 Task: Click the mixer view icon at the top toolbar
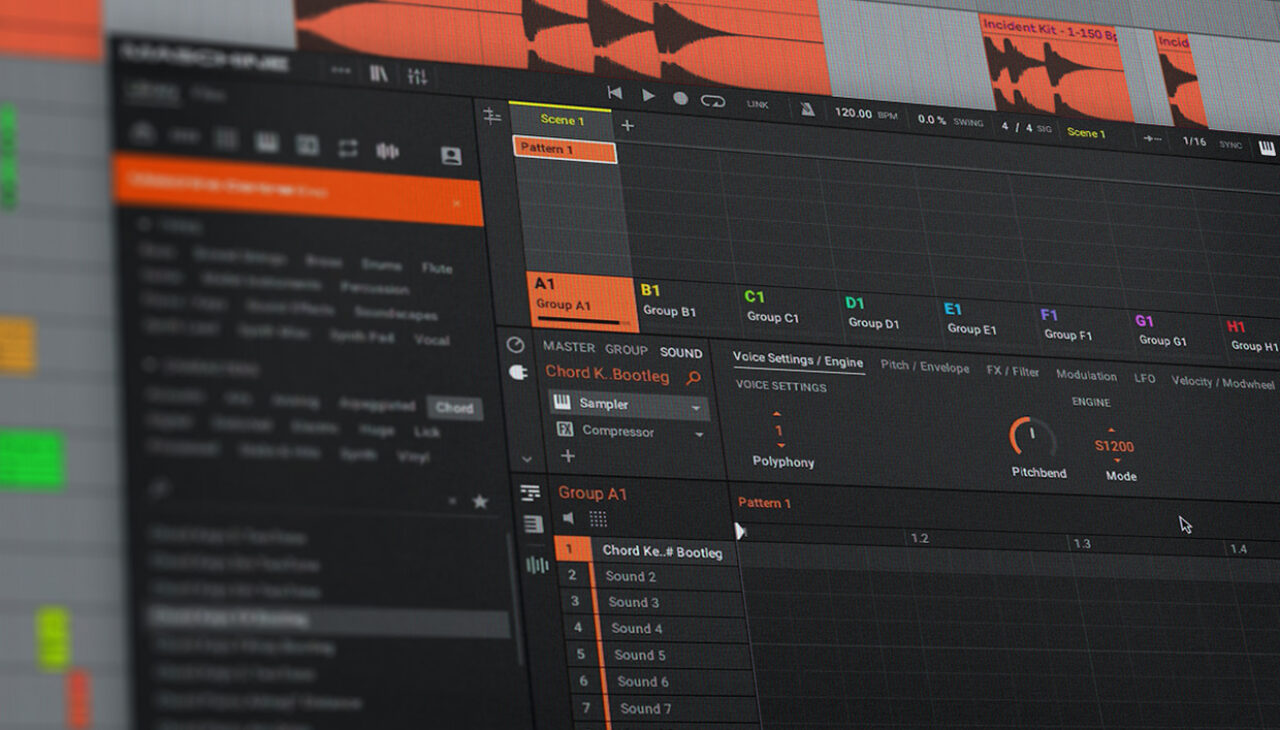(420, 74)
